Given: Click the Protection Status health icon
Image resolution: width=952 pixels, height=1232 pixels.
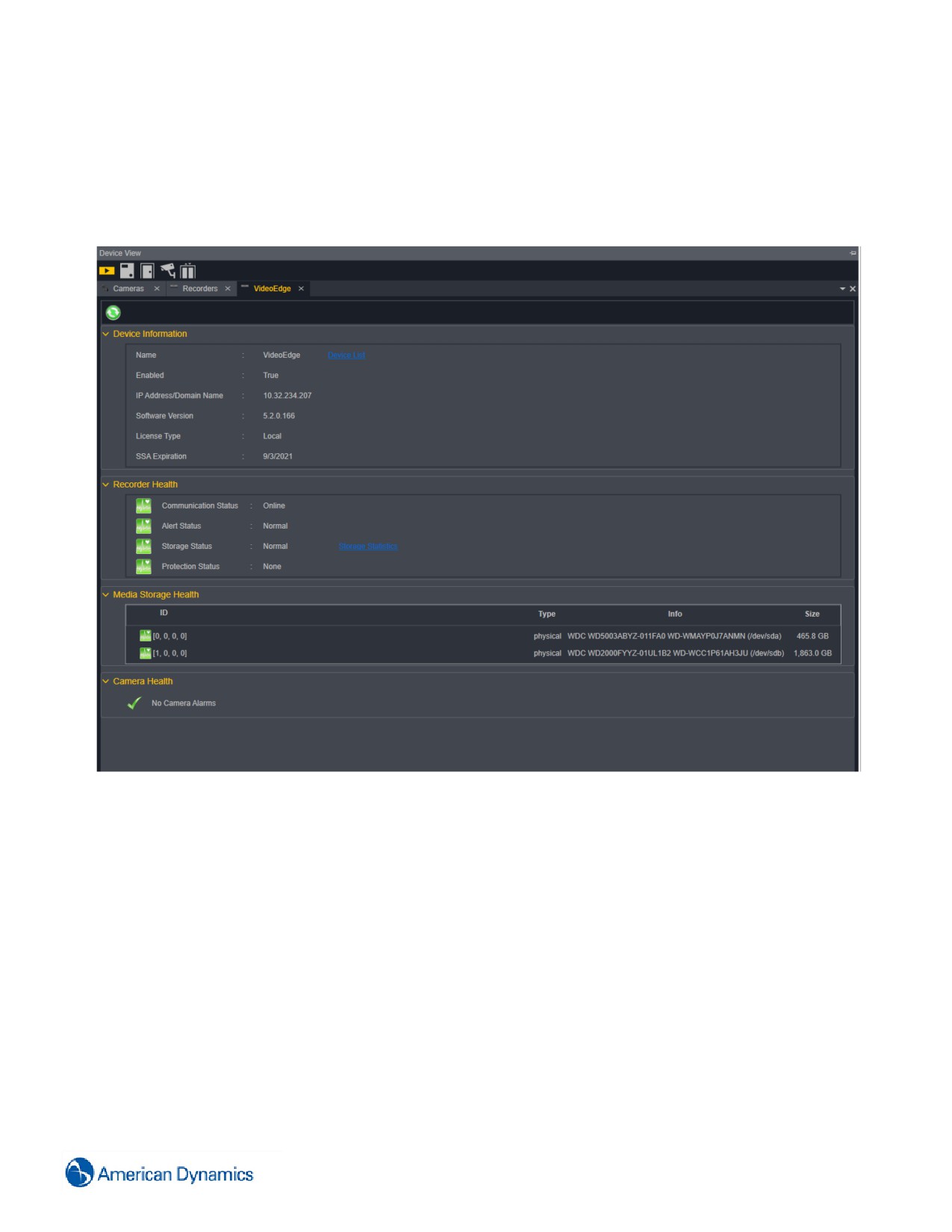Looking at the screenshot, I should click(143, 567).
